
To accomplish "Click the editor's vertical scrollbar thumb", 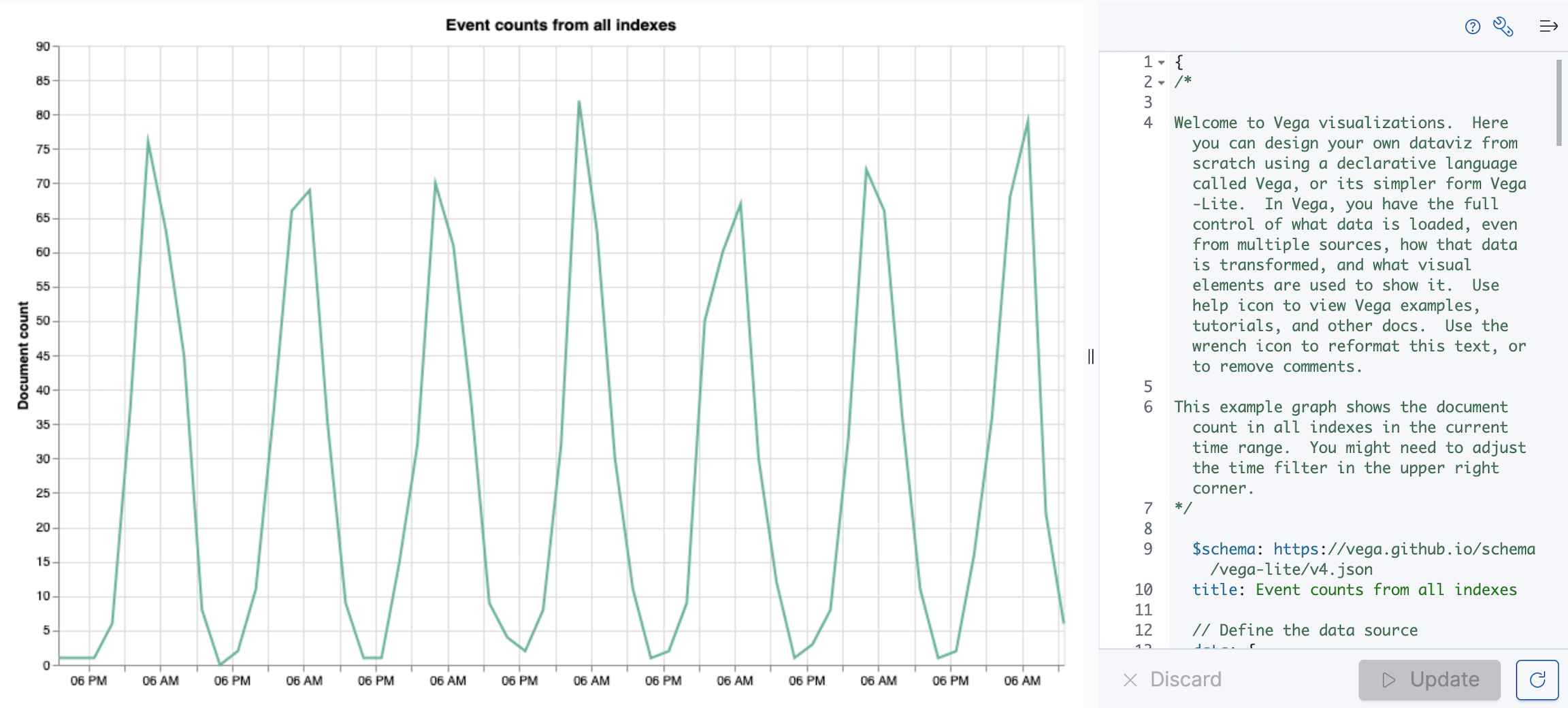I will [x=1558, y=102].
